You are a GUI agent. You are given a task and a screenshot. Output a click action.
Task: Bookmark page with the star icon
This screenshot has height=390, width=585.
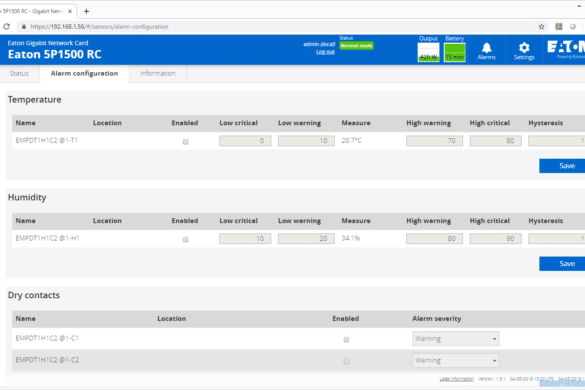coord(541,26)
